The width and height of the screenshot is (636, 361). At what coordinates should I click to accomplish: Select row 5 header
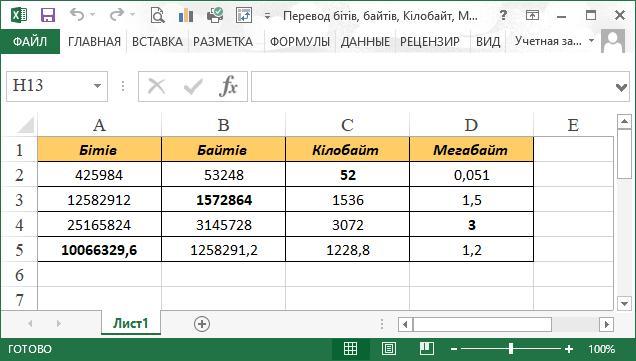[x=19, y=249]
